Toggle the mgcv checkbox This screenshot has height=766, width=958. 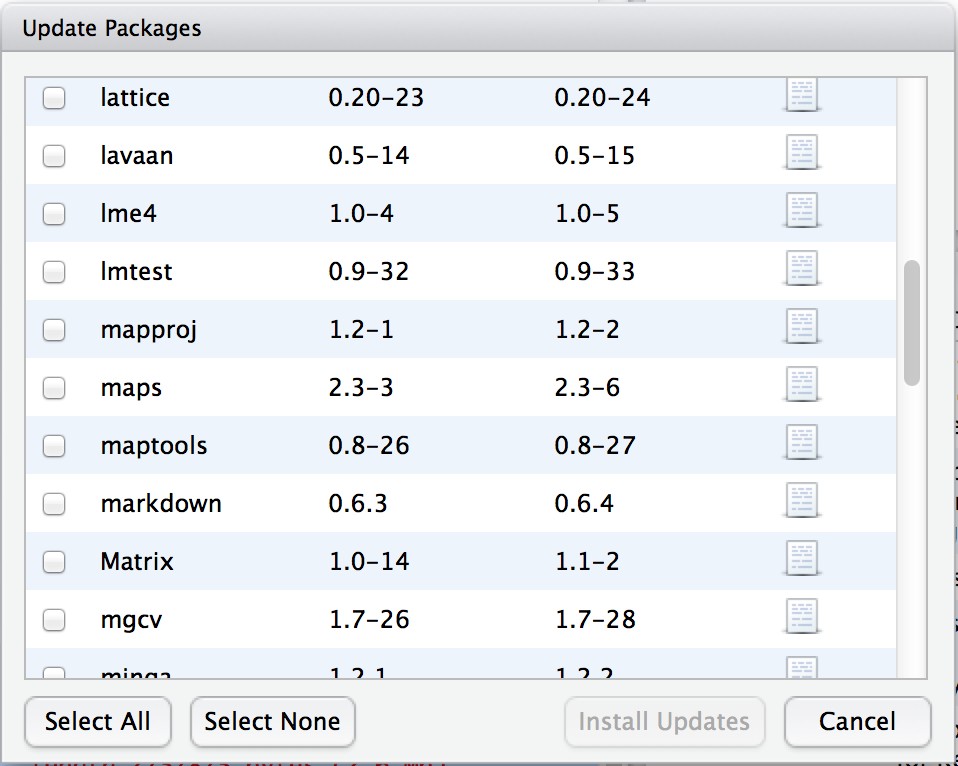[54, 620]
